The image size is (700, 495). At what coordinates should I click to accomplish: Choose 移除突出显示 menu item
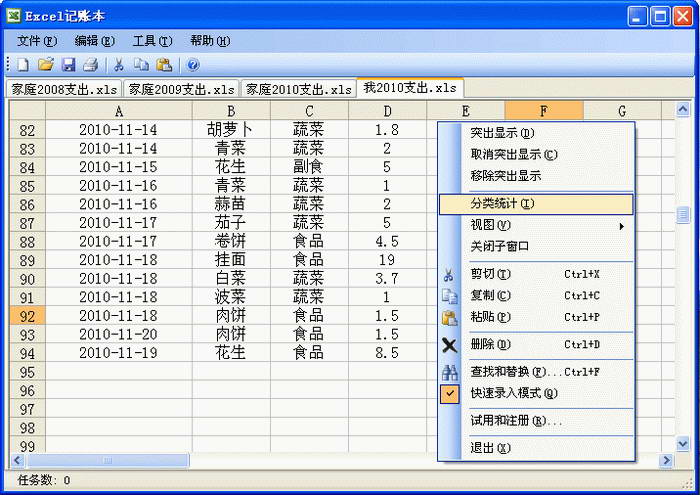[536, 176]
